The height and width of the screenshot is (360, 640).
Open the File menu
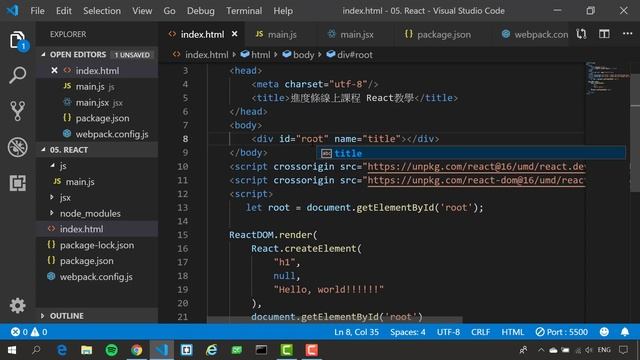click(x=38, y=11)
